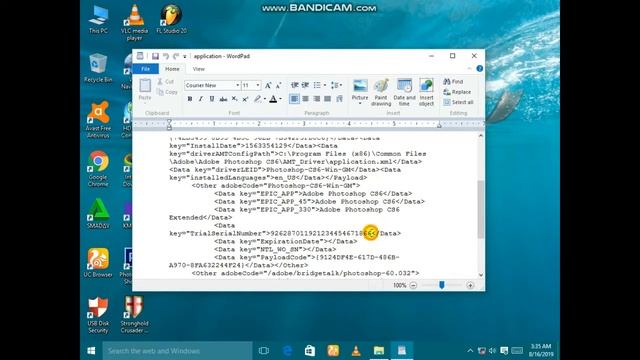Viewport: 640px width, 360px height.
Task: Toggle bold formatting
Action: point(190,99)
